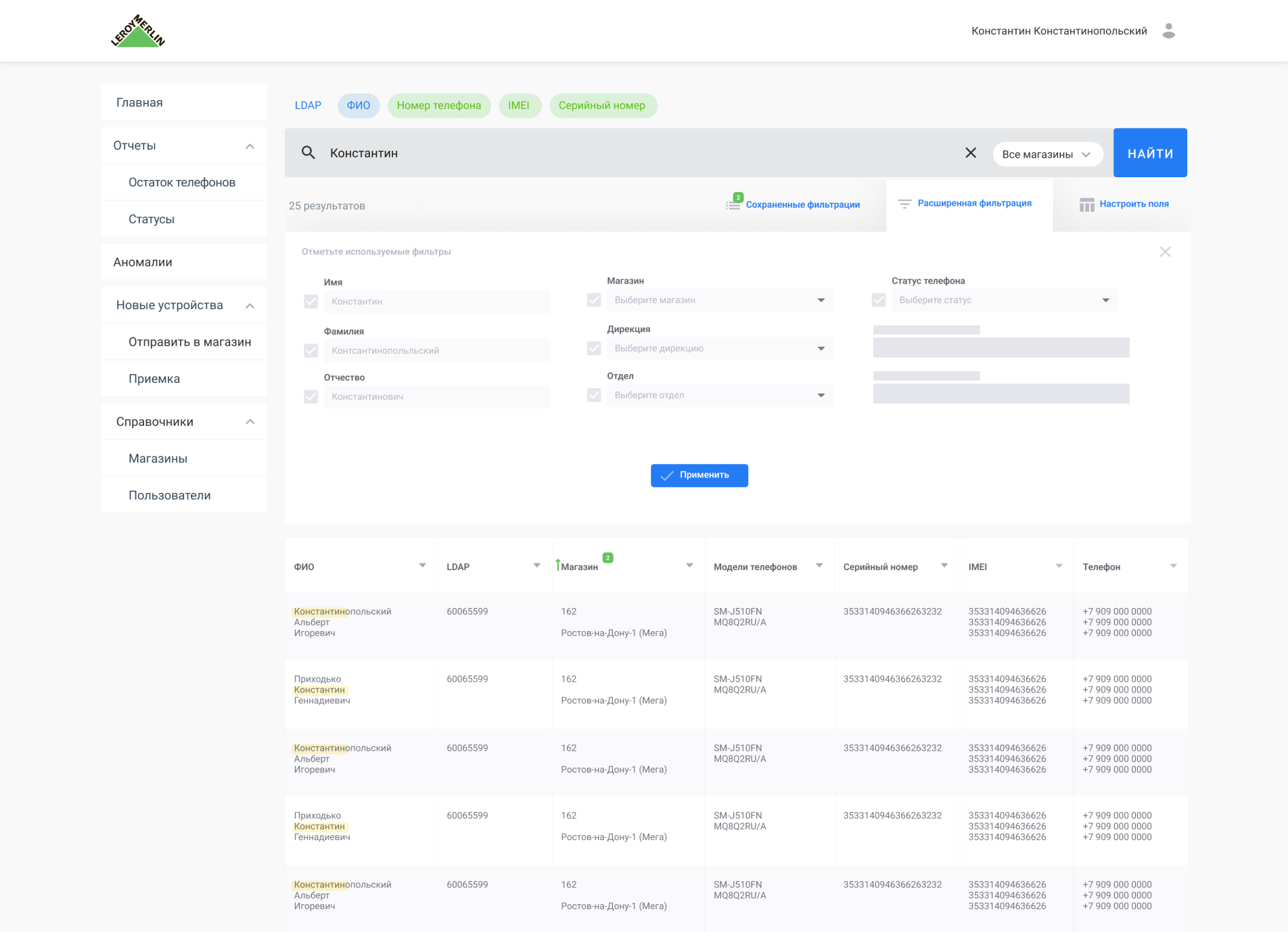Toggle the Имя filter checkbox

click(x=310, y=302)
